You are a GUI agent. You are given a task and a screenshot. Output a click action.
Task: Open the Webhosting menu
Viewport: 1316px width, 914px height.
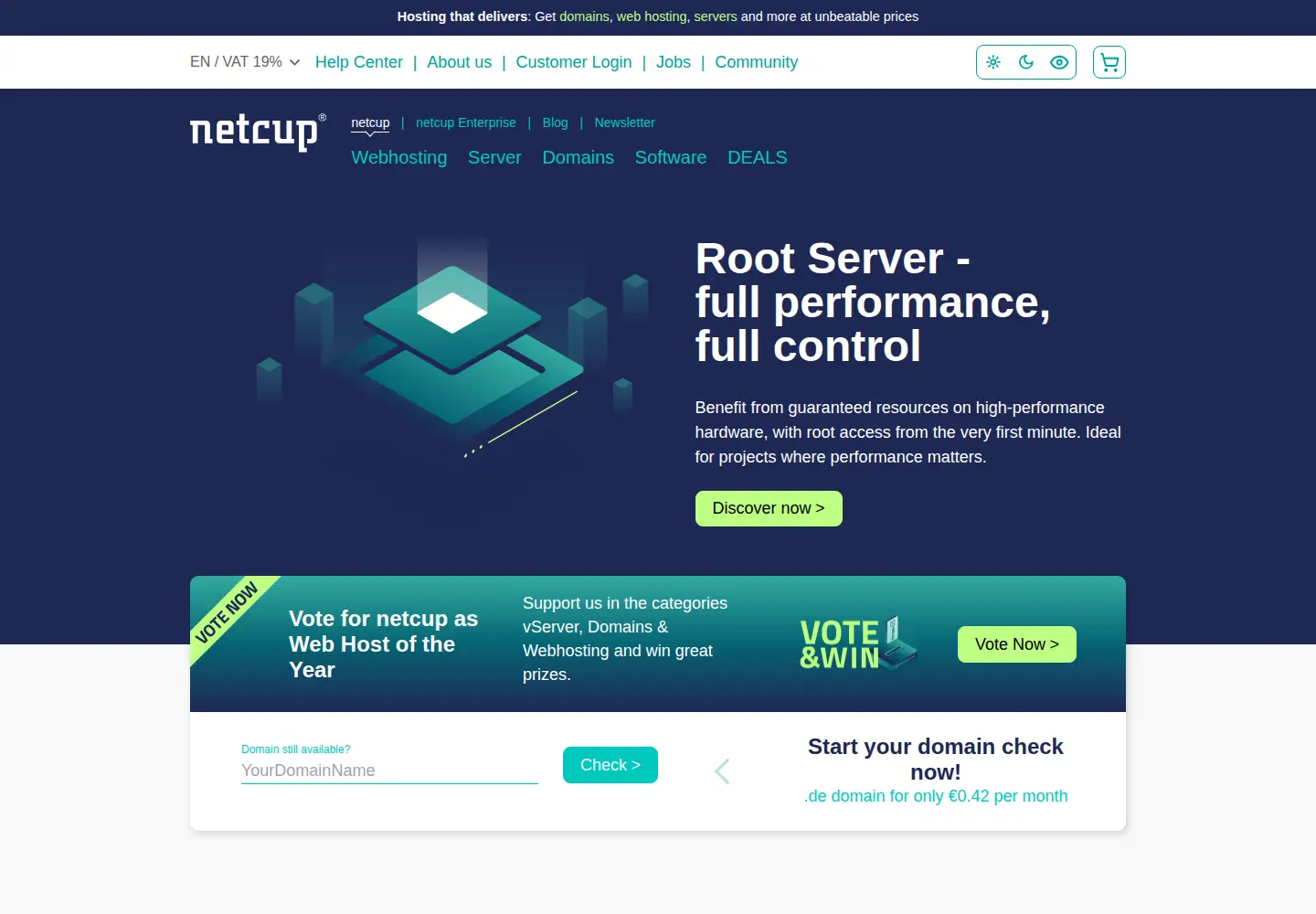point(399,157)
